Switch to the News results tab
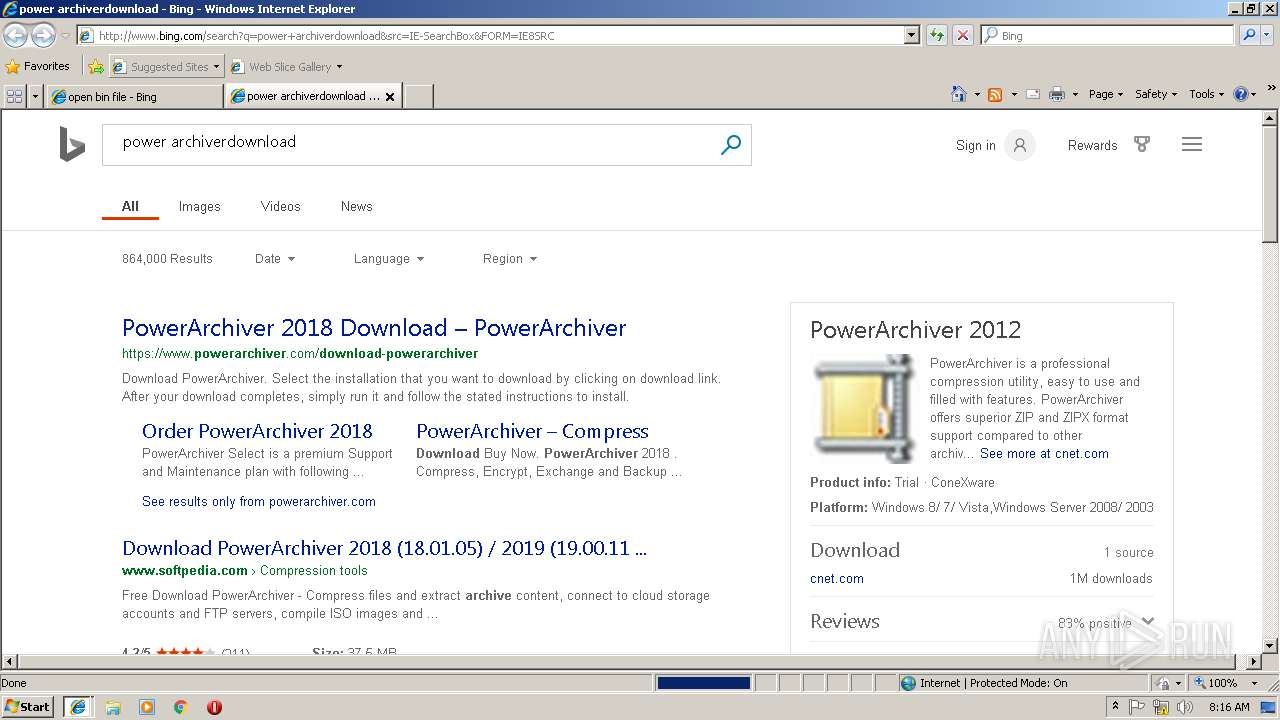1280x720 pixels. click(356, 206)
